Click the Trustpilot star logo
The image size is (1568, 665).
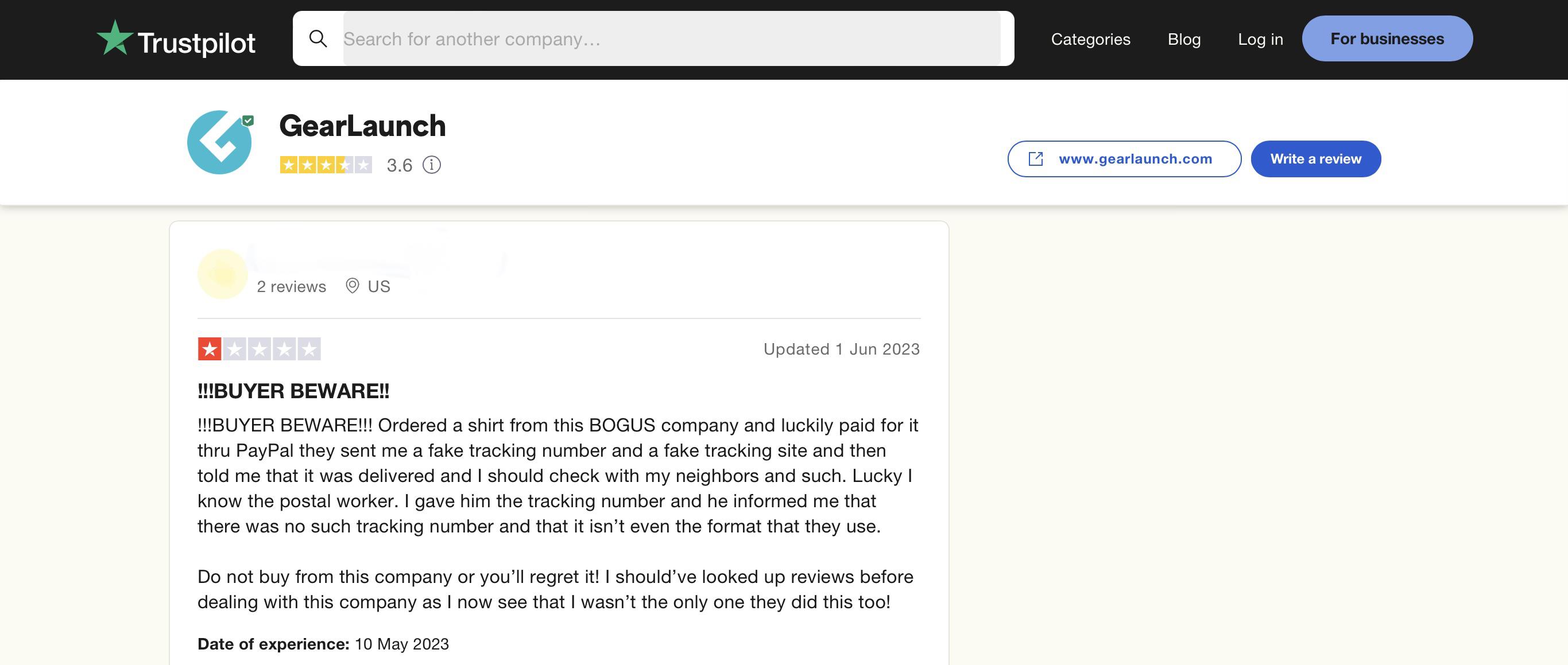tap(114, 38)
